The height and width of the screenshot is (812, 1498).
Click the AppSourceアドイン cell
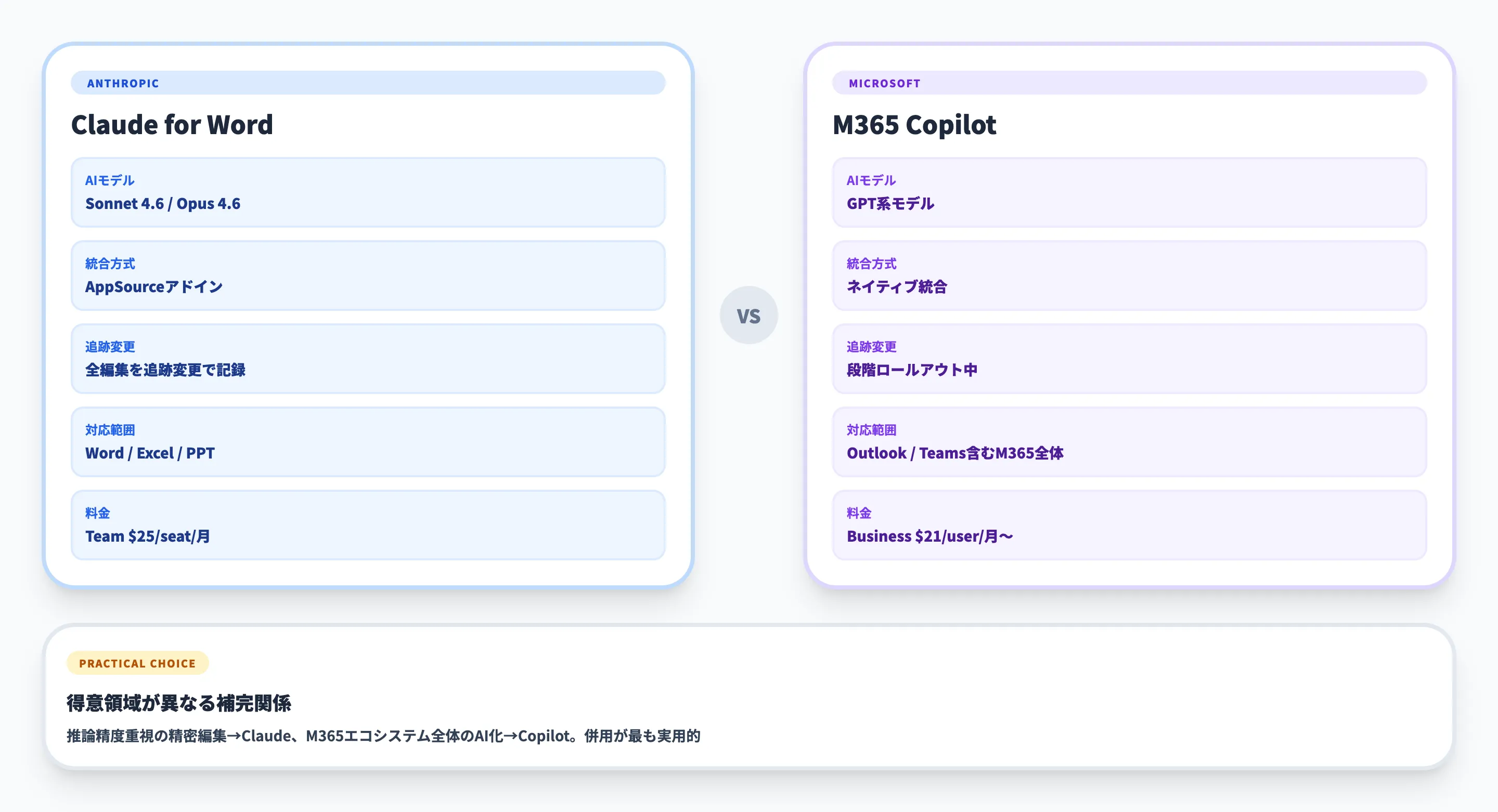tap(368, 276)
